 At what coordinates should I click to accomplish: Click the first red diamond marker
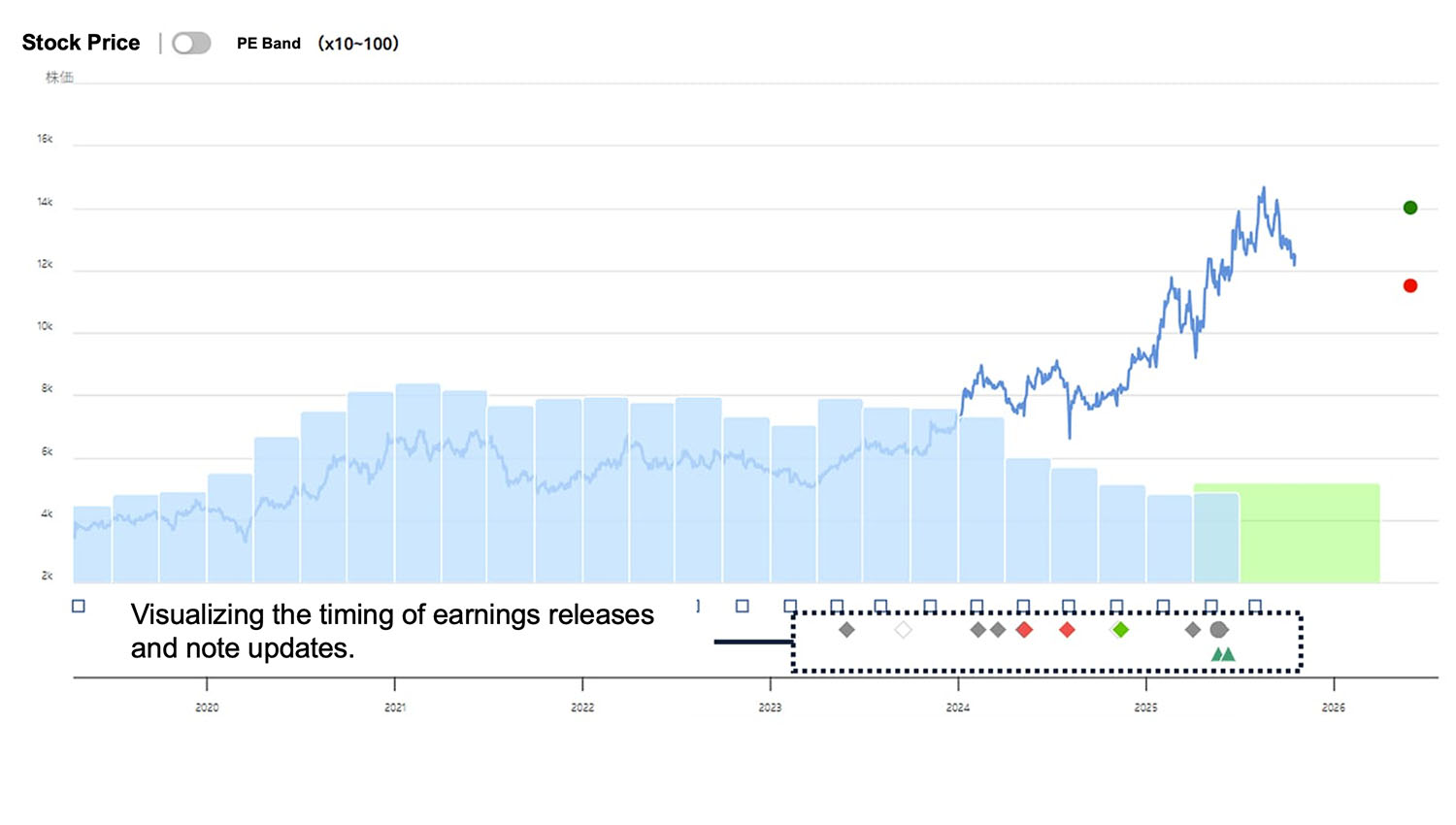pyautogui.click(x=1024, y=630)
